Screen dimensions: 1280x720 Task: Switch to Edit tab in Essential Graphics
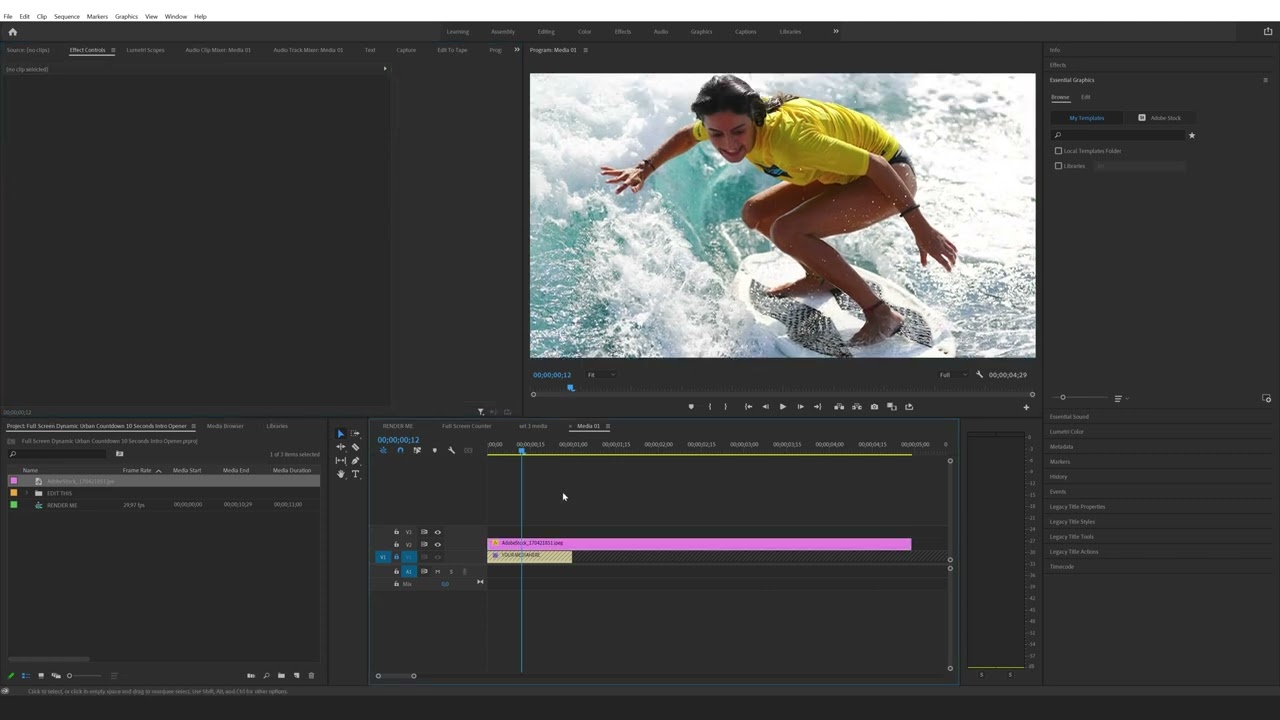1086,97
